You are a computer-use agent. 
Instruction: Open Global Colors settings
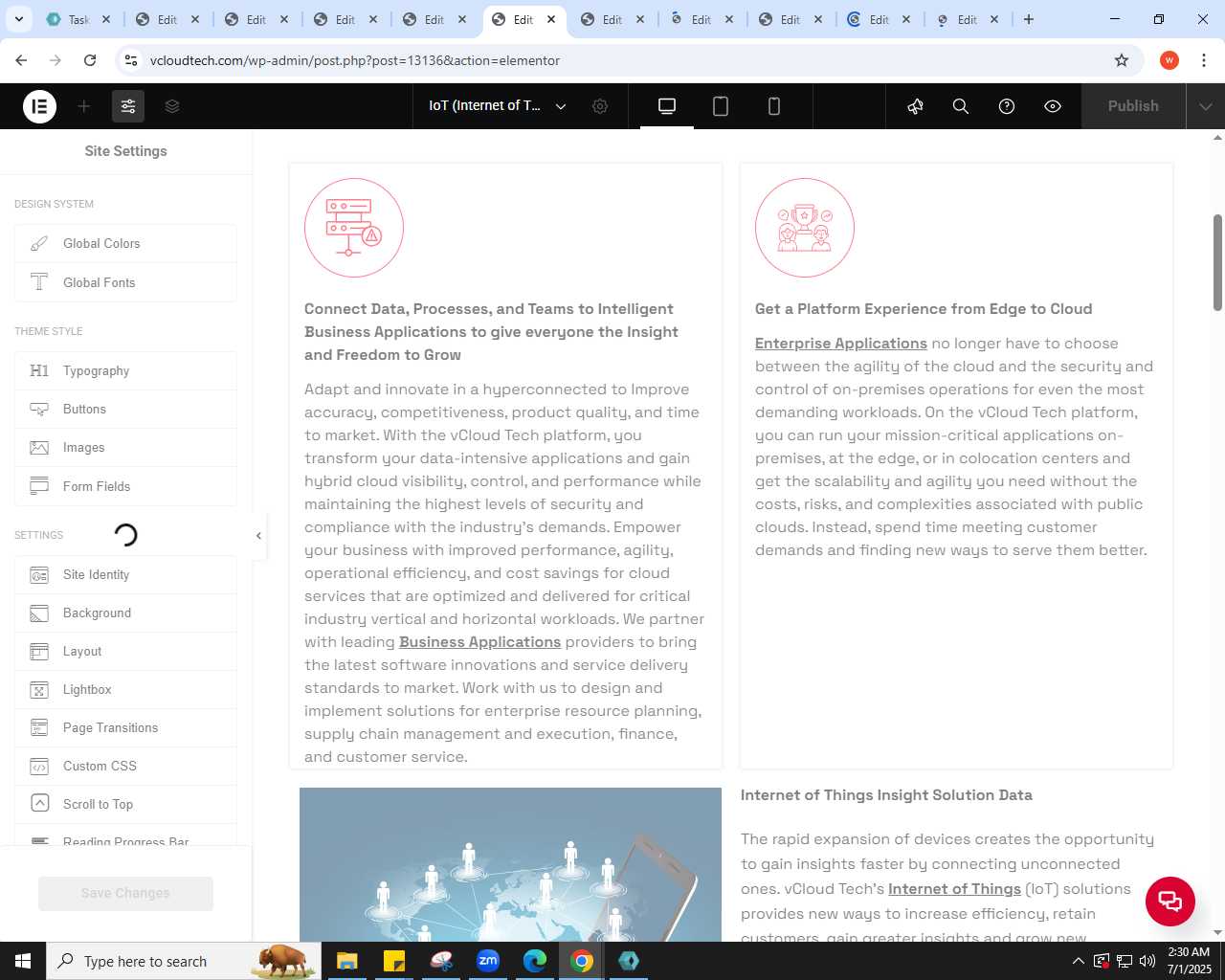pyautogui.click(x=125, y=244)
